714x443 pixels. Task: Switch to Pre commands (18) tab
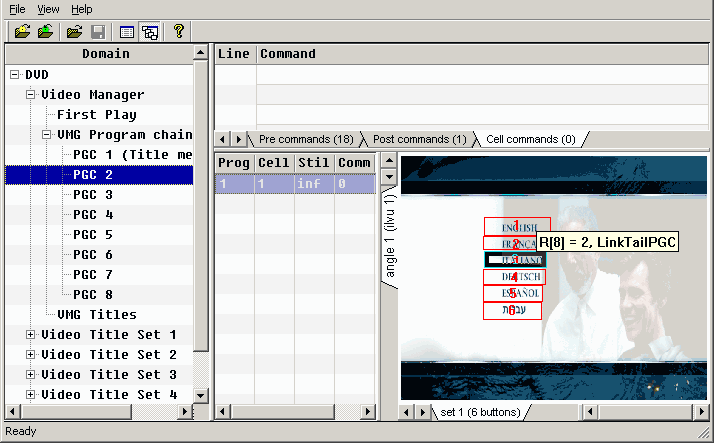click(x=305, y=139)
